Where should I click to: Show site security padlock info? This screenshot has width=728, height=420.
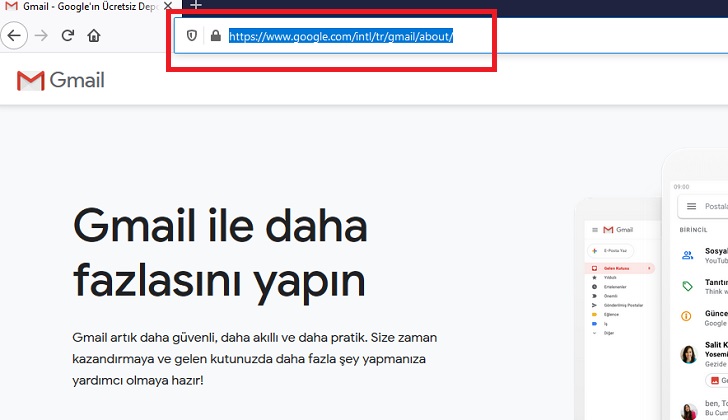click(215, 35)
